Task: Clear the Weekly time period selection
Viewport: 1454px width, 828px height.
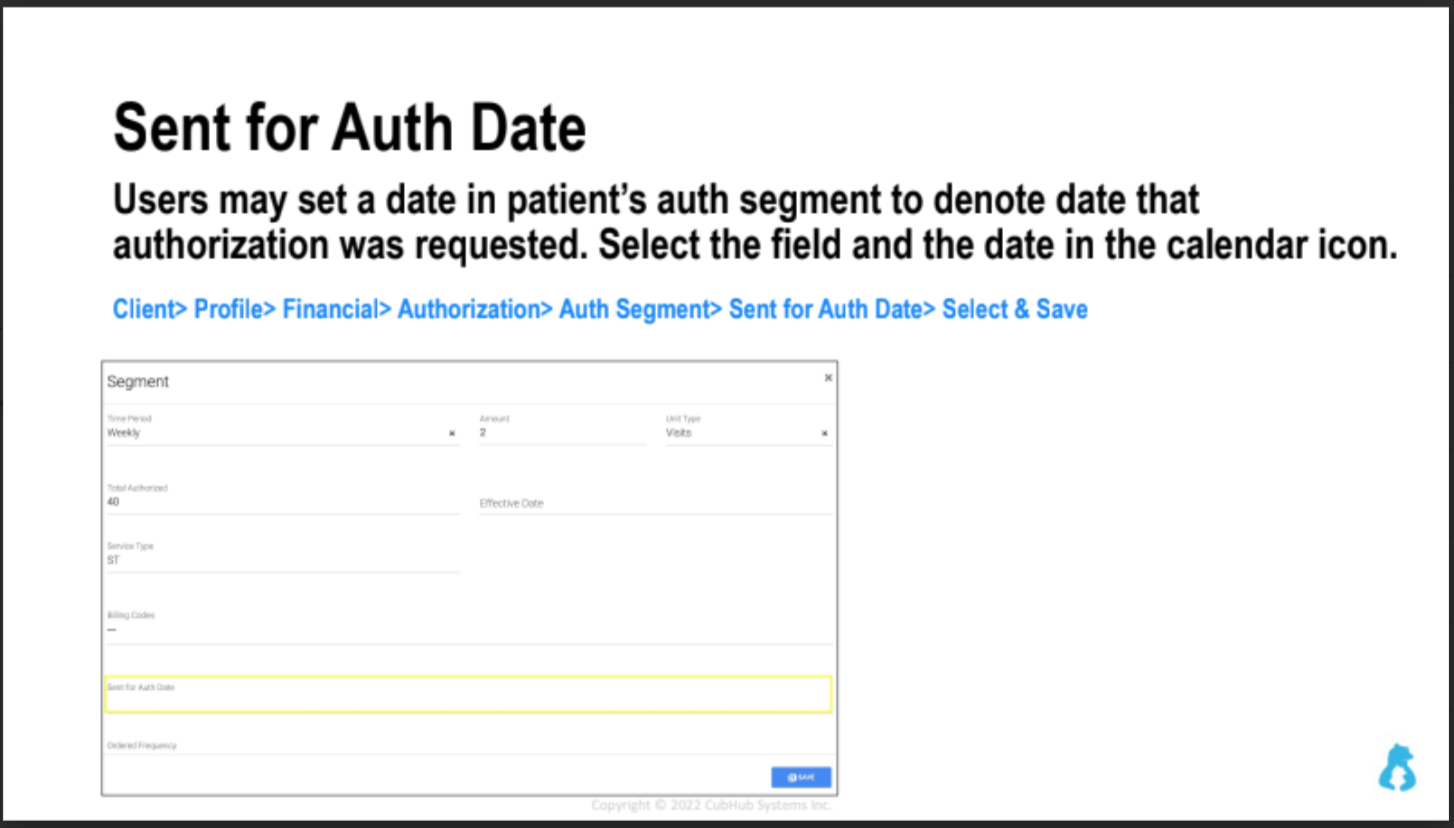Action: (452, 434)
